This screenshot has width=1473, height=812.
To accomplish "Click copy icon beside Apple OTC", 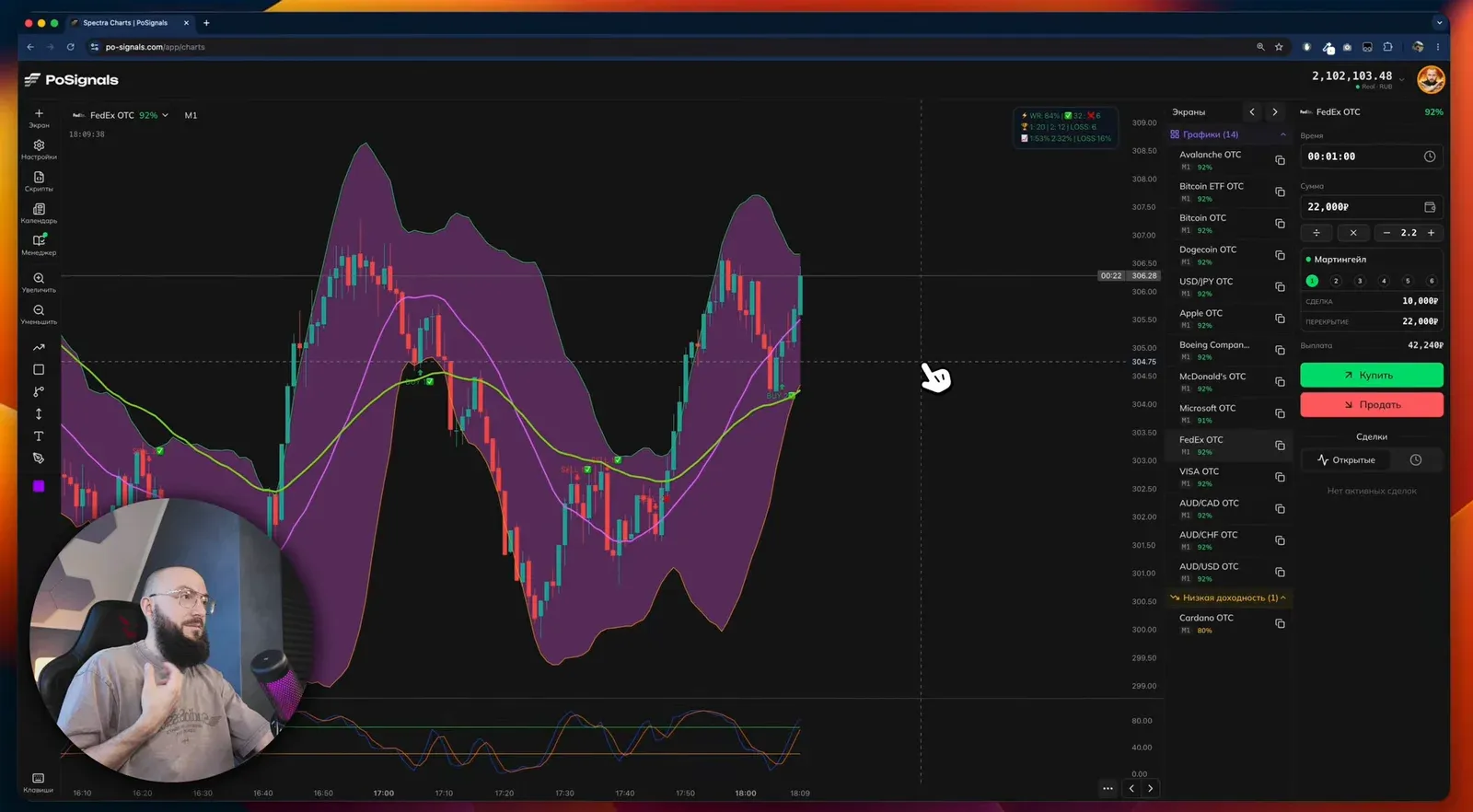I will tap(1280, 319).
